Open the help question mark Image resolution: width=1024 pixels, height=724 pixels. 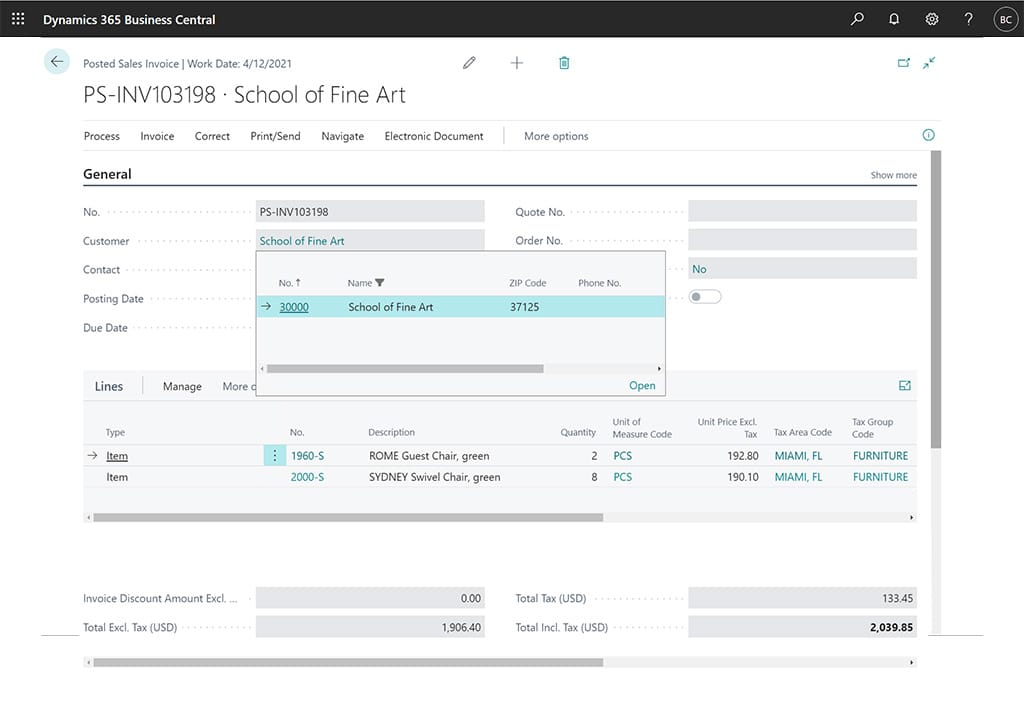coord(968,19)
